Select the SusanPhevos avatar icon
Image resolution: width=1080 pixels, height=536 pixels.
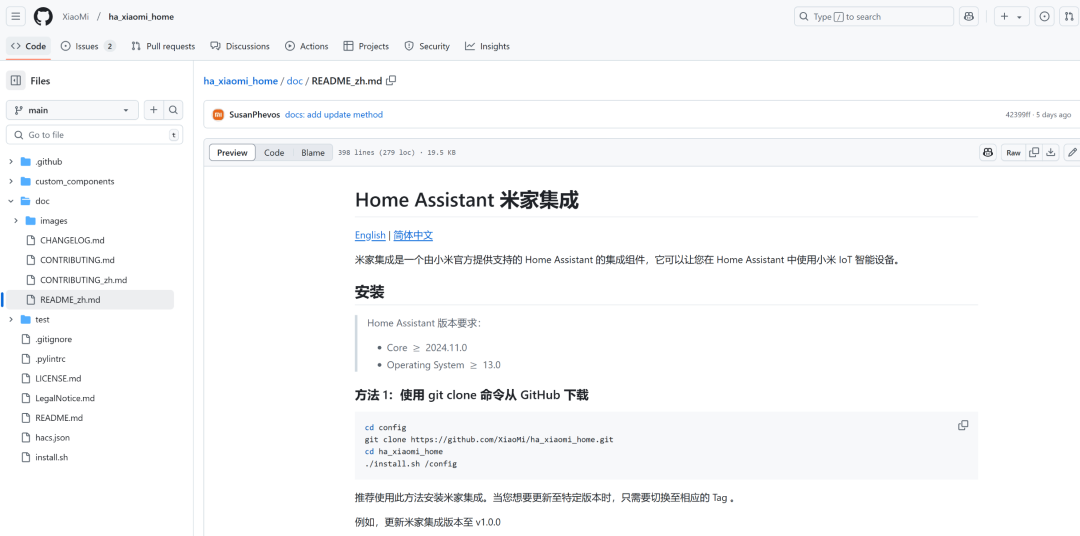pyautogui.click(x=218, y=114)
